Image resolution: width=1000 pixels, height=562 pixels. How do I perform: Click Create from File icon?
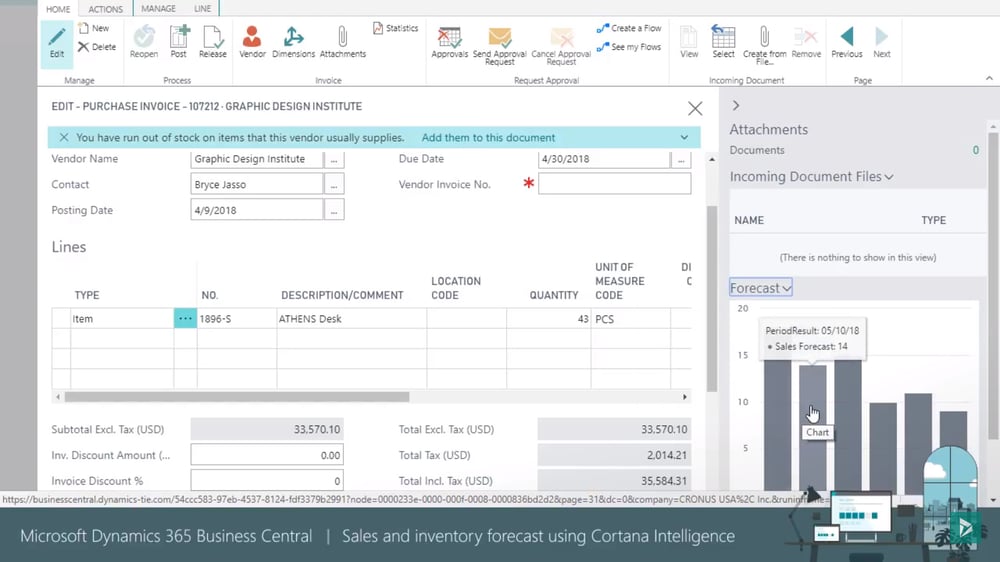click(x=764, y=36)
